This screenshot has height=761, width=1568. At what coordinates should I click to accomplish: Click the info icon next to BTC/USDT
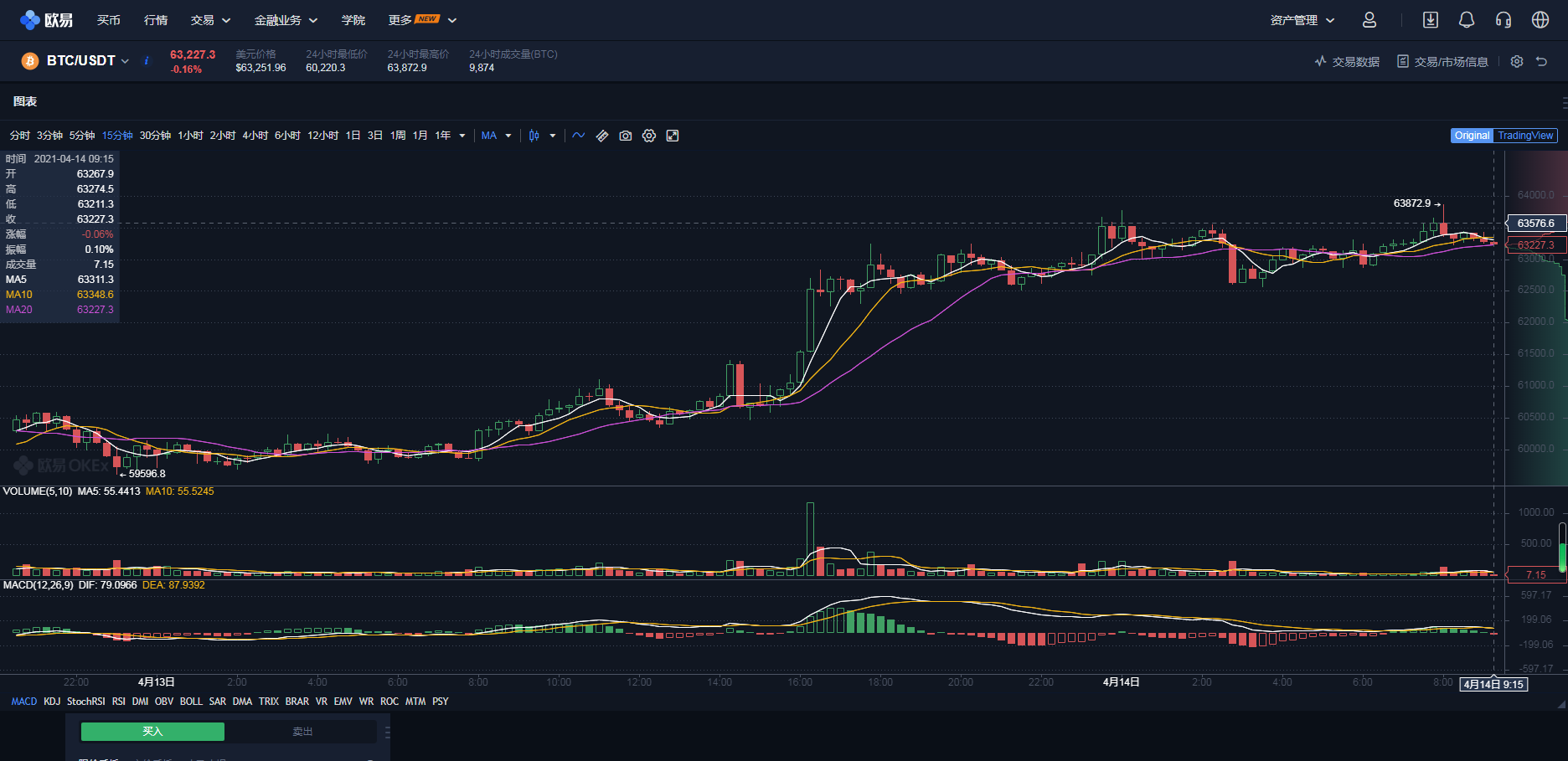click(x=147, y=61)
